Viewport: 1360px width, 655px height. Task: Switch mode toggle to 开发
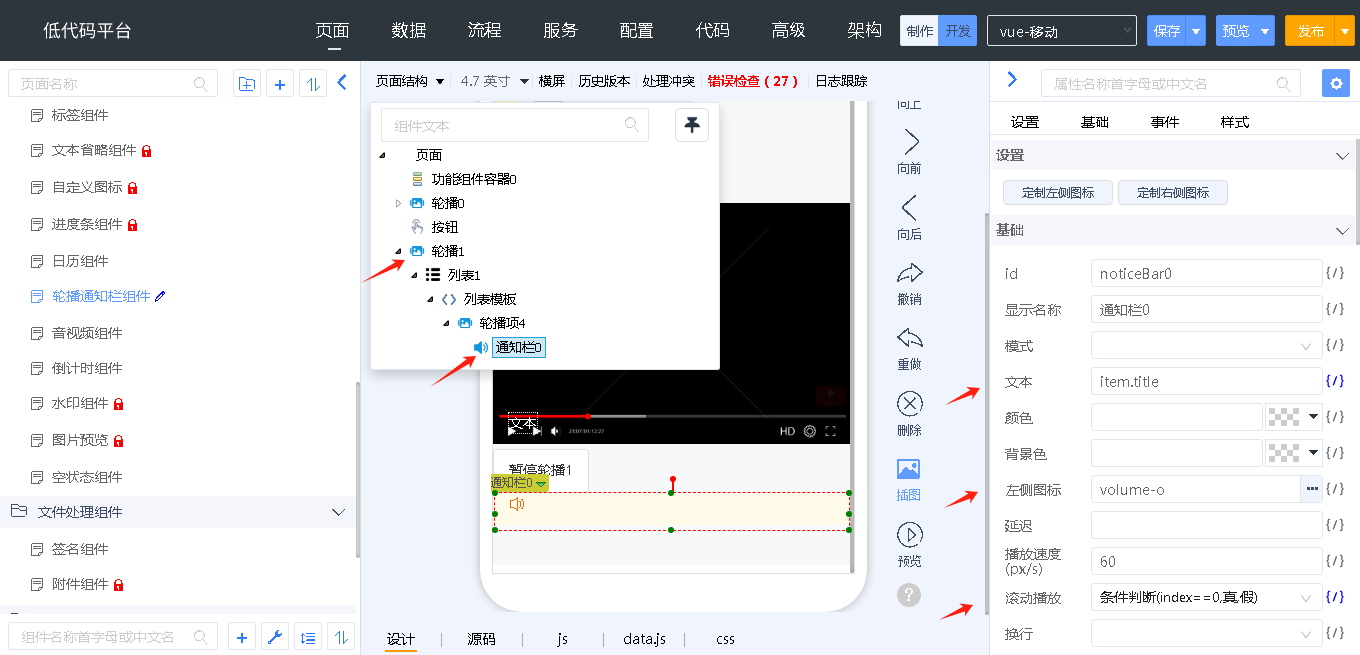tap(957, 31)
